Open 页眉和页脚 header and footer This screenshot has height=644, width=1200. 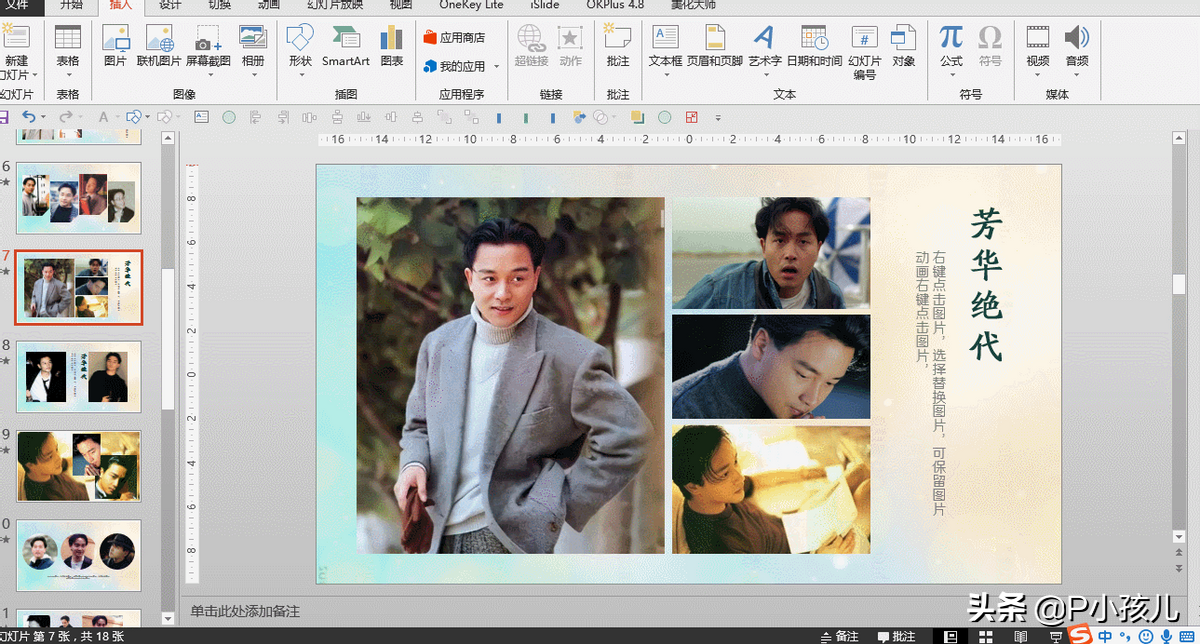[x=714, y=46]
